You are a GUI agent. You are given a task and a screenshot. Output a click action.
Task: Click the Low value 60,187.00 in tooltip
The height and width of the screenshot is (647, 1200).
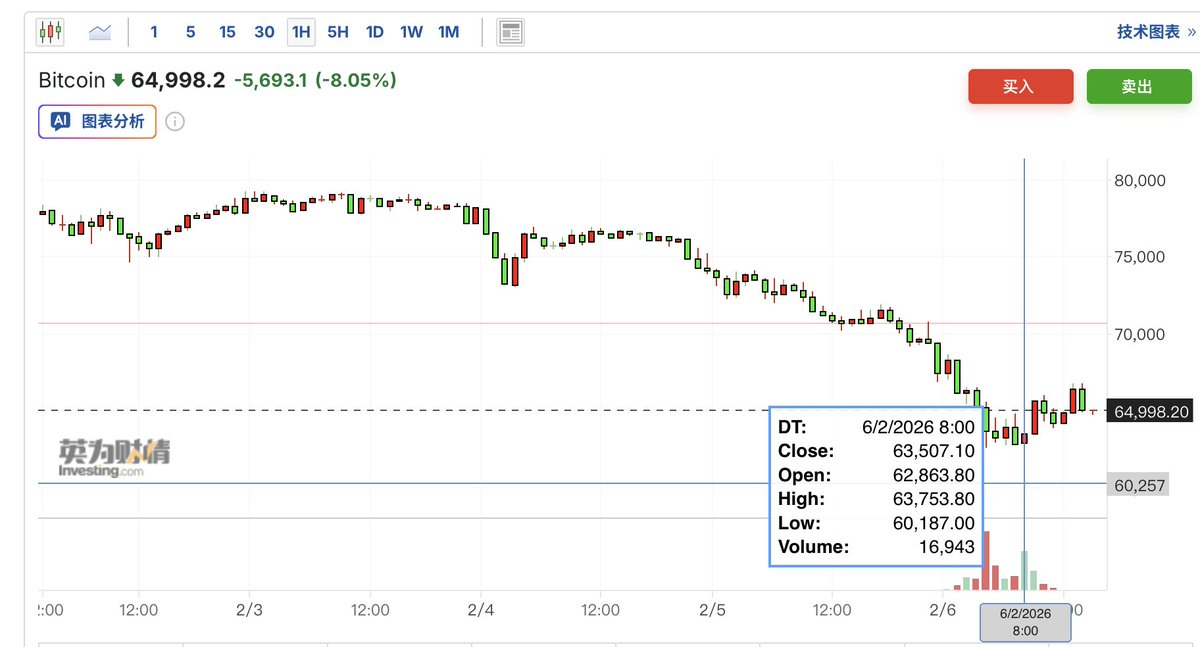[933, 523]
